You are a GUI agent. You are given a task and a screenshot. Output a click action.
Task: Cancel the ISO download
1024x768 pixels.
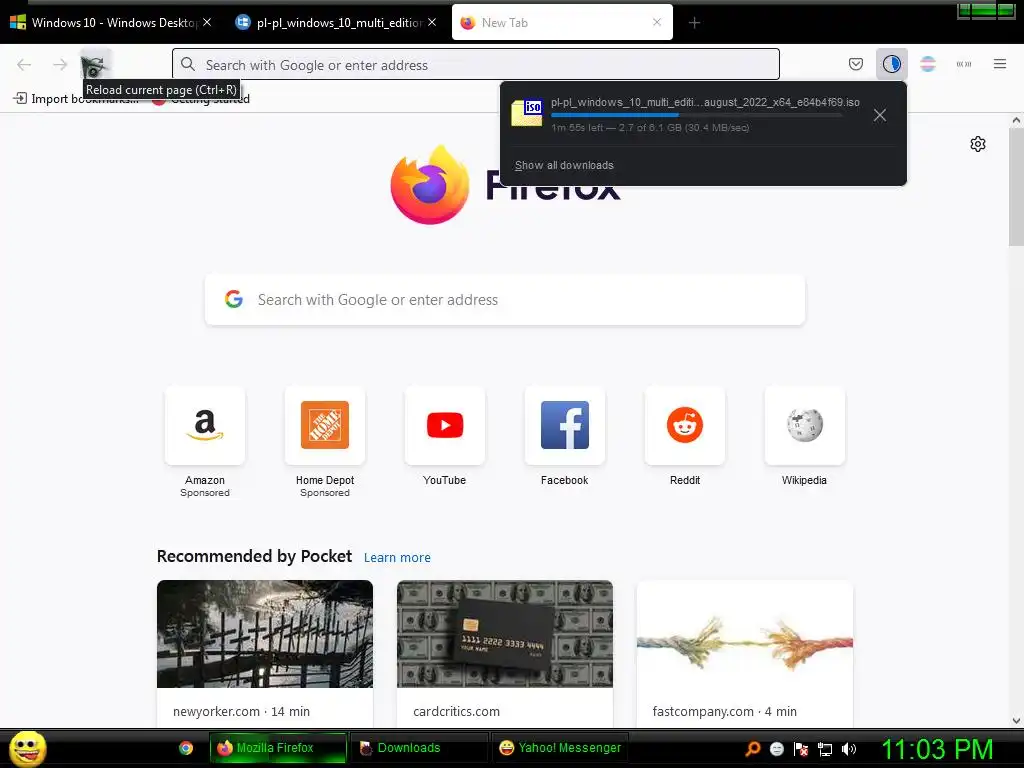[x=880, y=115]
